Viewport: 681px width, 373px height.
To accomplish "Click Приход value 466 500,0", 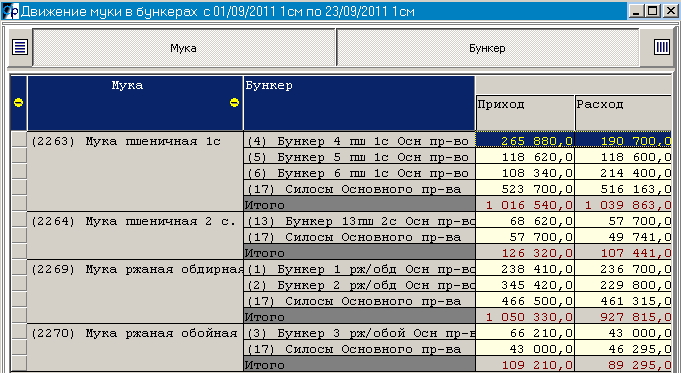I will point(525,300).
